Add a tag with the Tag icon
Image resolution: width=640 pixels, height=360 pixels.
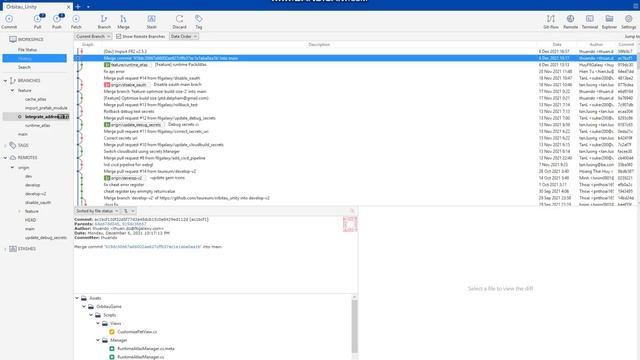click(198, 19)
